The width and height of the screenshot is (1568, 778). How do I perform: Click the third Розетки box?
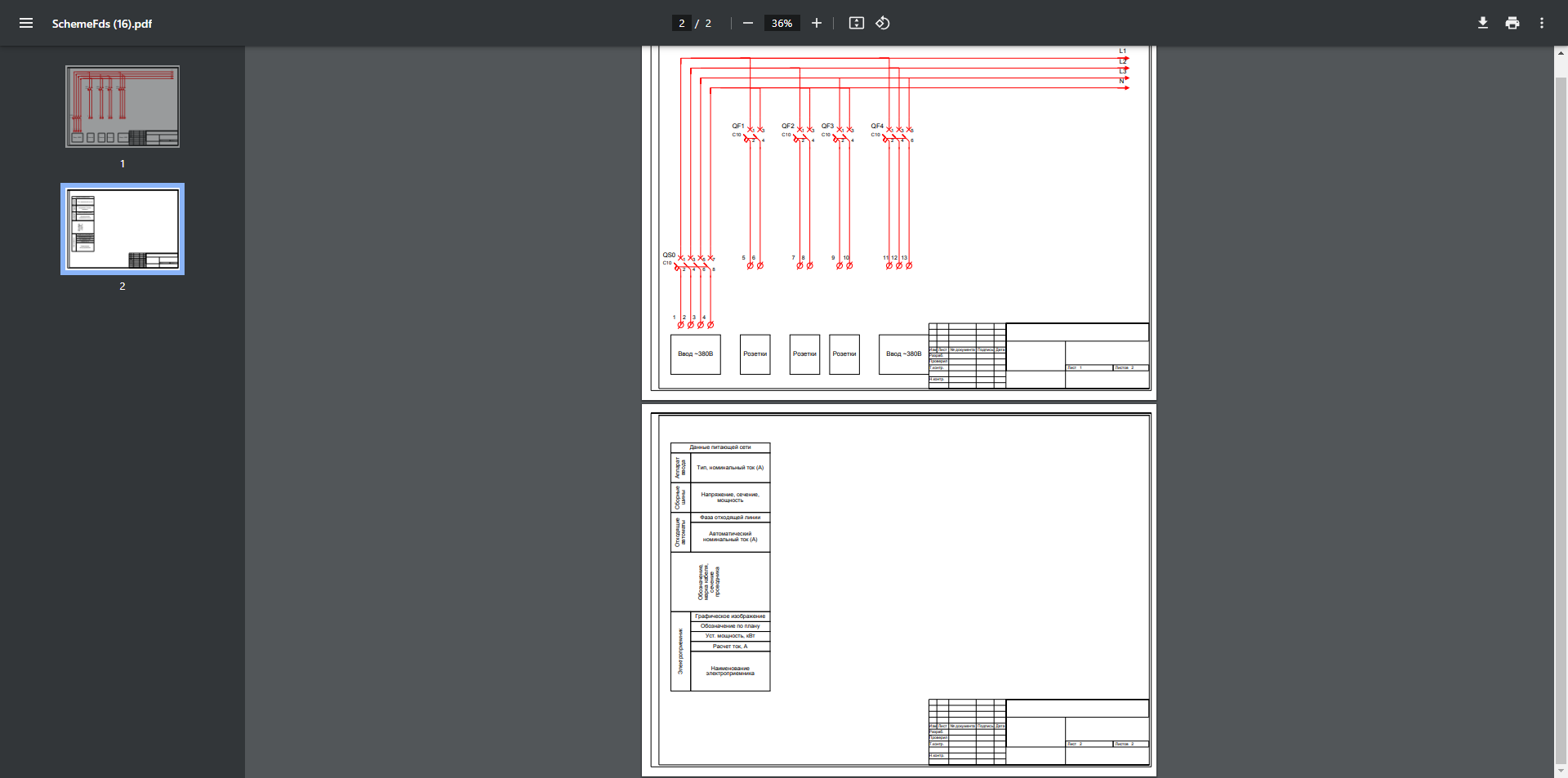tap(844, 354)
